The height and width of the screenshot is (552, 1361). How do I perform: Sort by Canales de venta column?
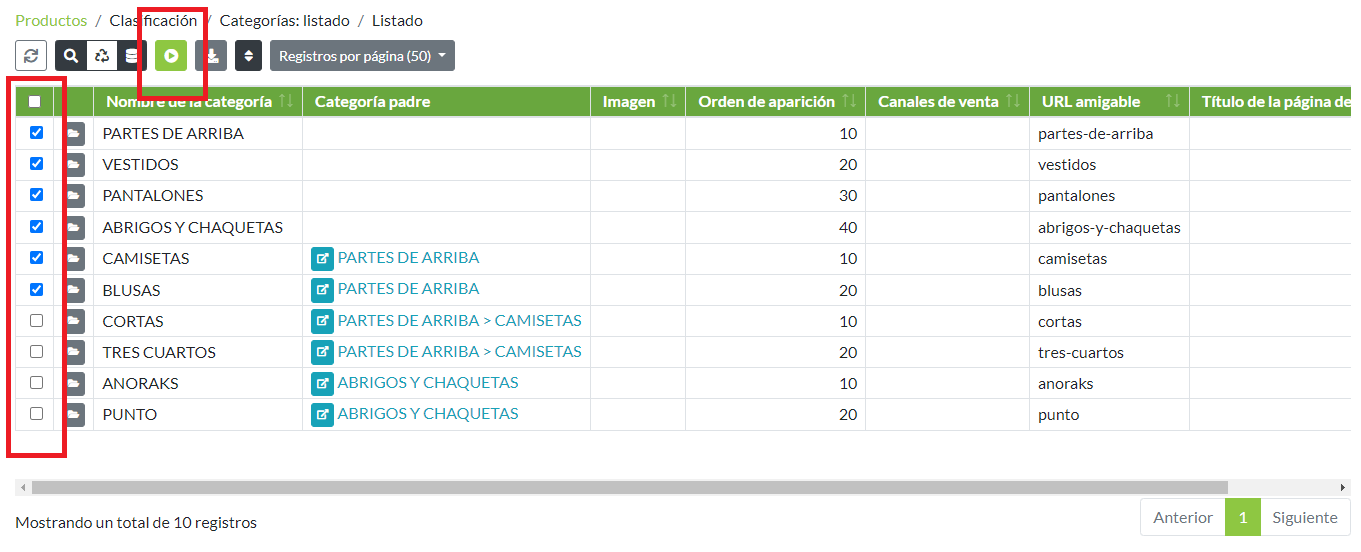(948, 101)
